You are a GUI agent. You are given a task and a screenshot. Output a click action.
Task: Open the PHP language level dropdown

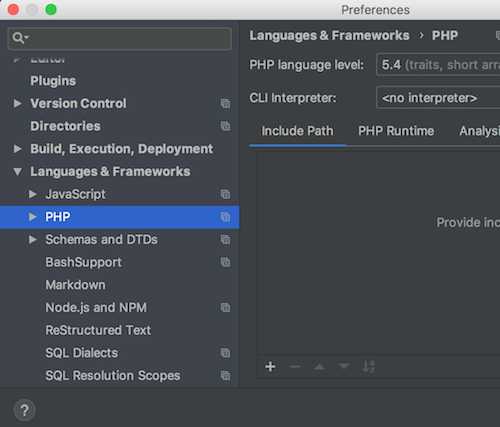438,65
